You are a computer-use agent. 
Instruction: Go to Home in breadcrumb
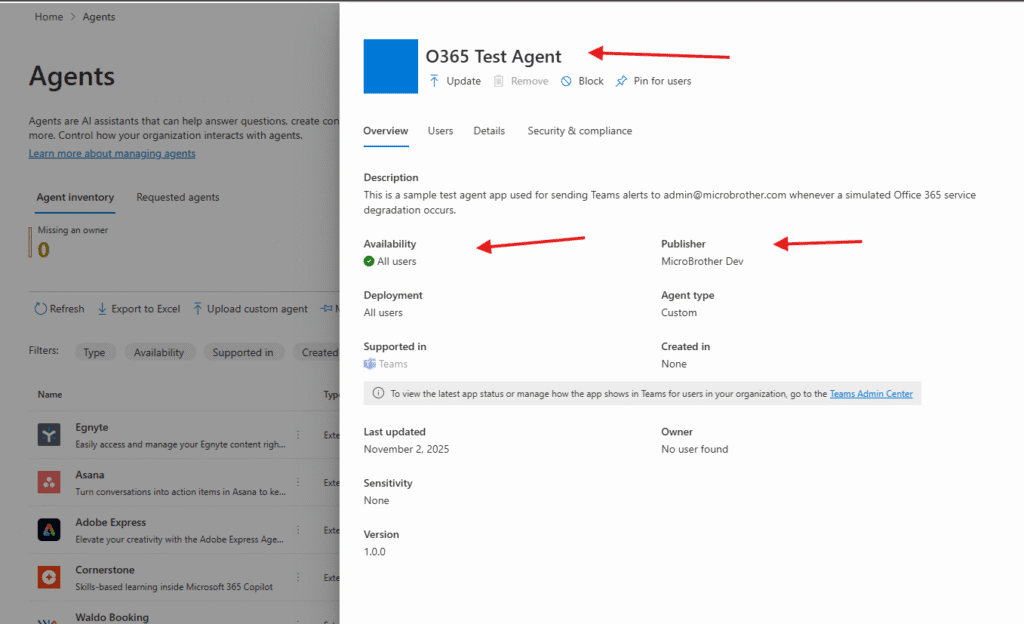coord(49,17)
